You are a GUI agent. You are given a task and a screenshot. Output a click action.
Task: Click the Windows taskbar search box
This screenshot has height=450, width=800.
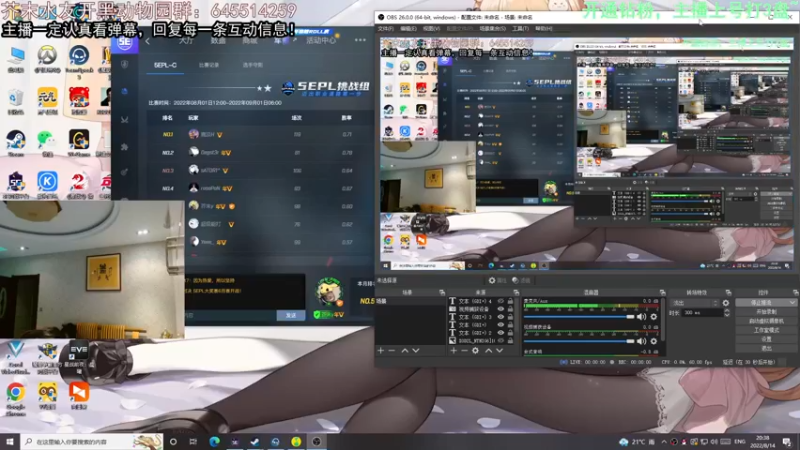tap(92, 442)
